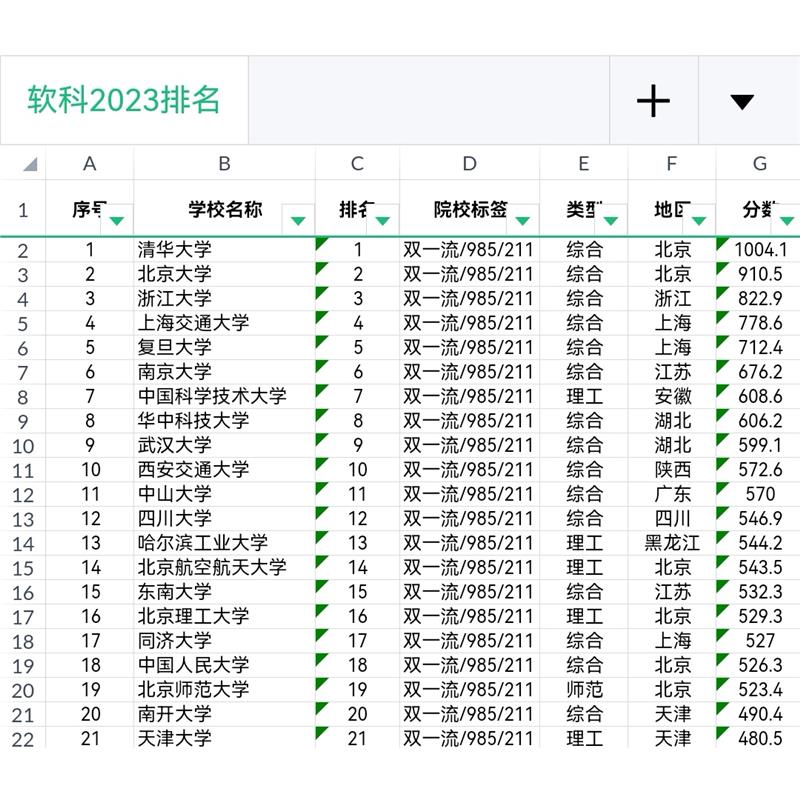Click the 北京理工大学 cell

224,616
